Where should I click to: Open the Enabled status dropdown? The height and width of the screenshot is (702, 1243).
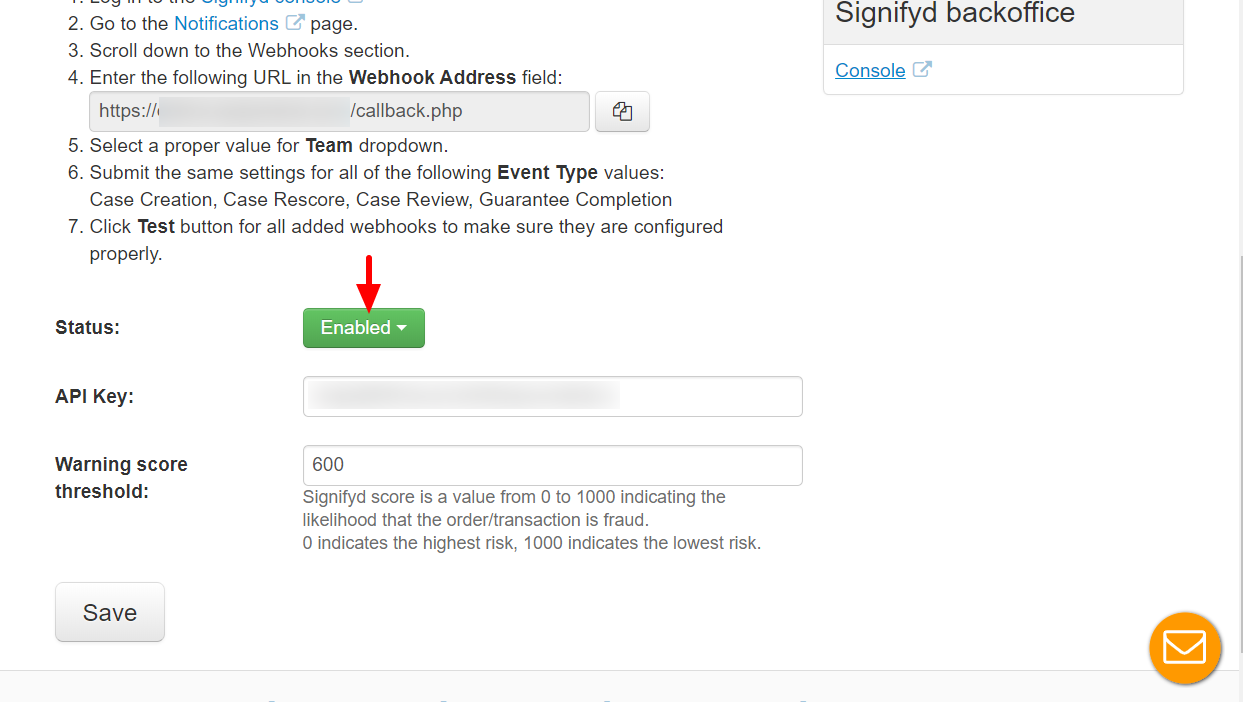[x=364, y=328]
